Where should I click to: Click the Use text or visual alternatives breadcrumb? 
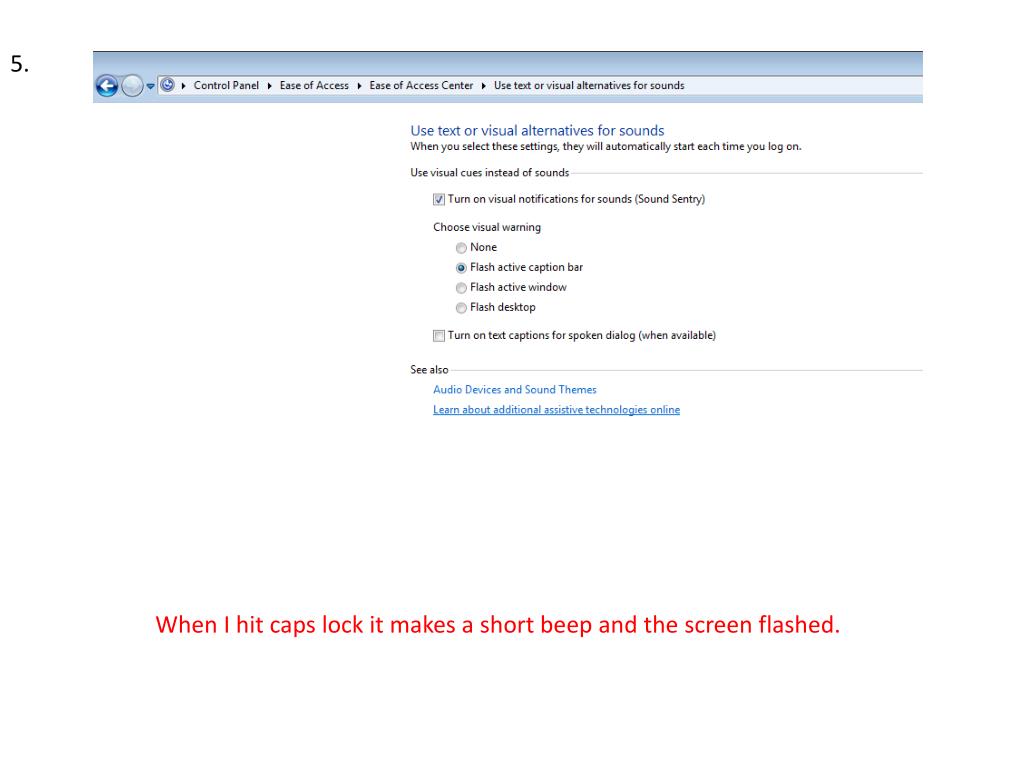pos(589,86)
